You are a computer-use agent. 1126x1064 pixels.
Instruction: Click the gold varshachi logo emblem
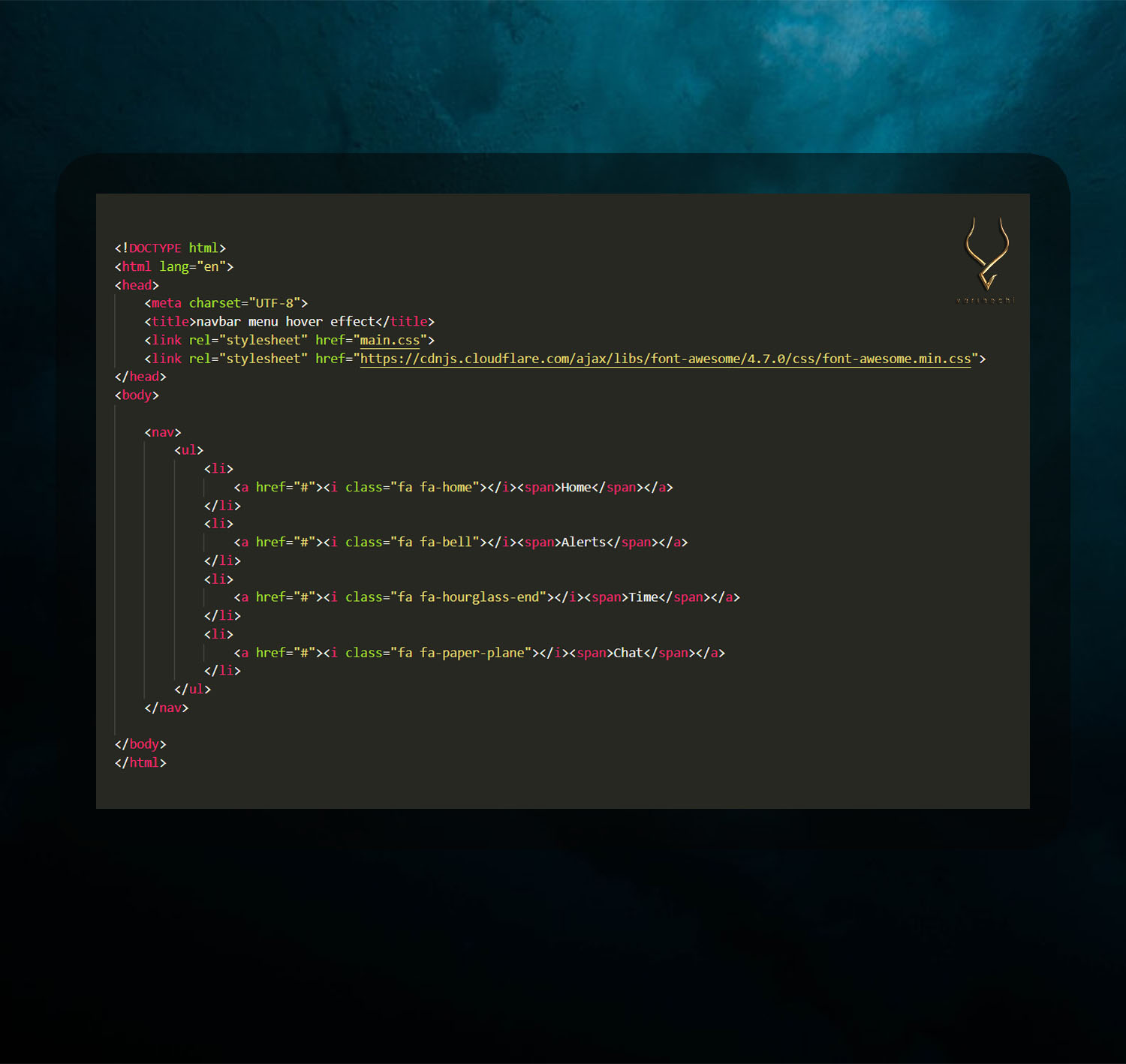click(x=986, y=255)
